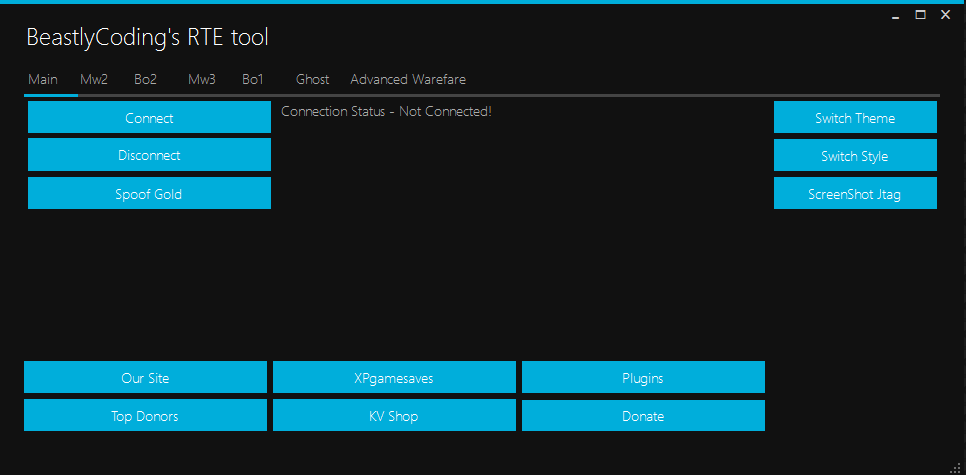Open the KV Shop

coord(394,416)
